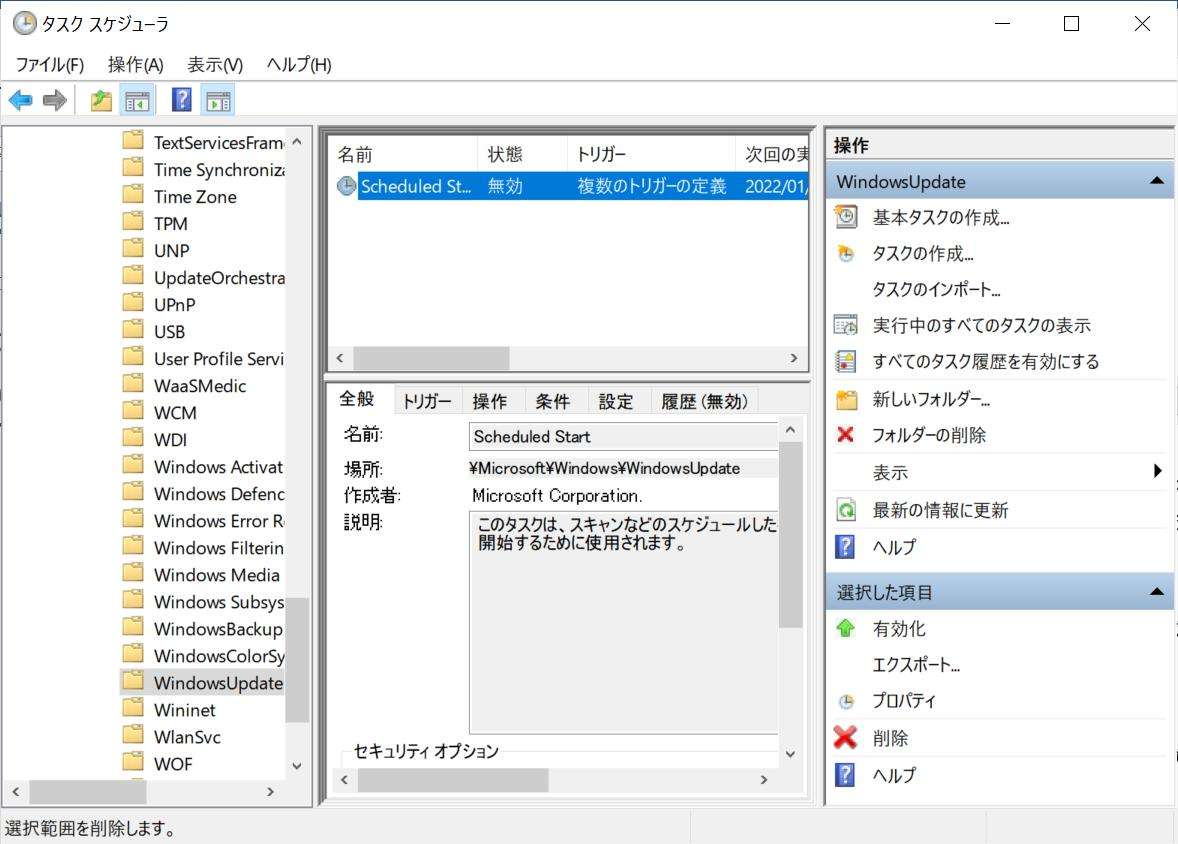The width and height of the screenshot is (1178, 844).
Task: Click the Forward arrow toolbar icon
Action: [55, 100]
